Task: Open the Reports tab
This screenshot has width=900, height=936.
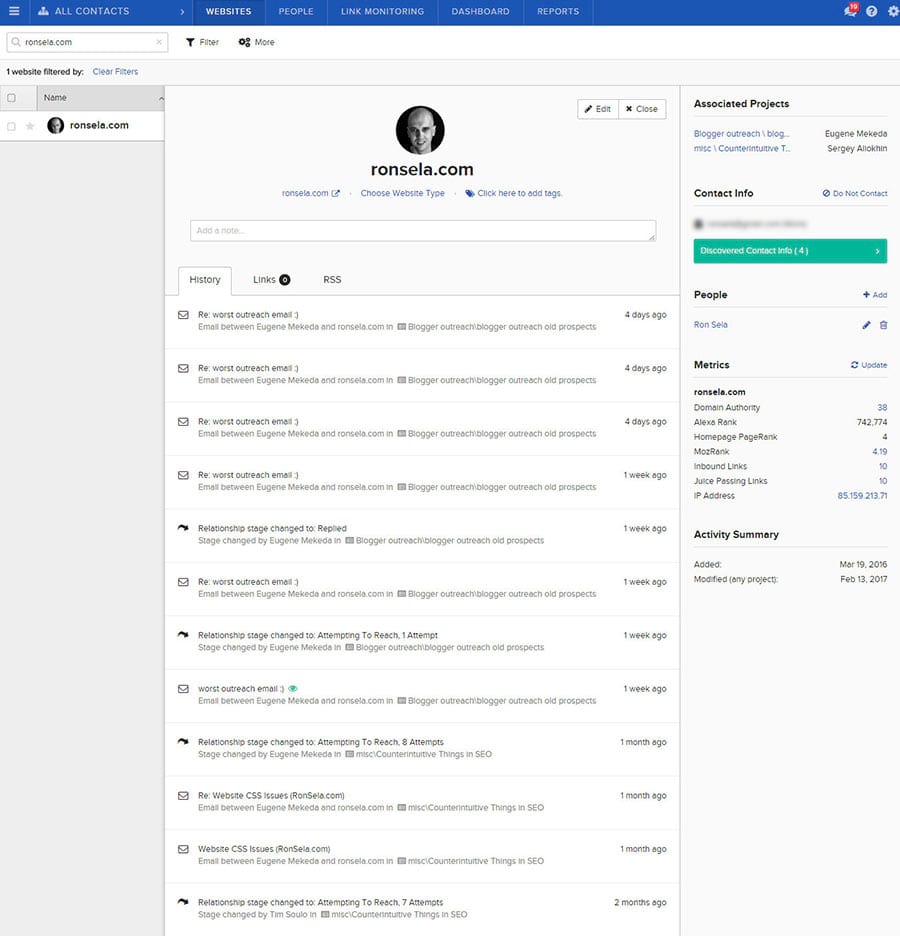Action: click(558, 11)
